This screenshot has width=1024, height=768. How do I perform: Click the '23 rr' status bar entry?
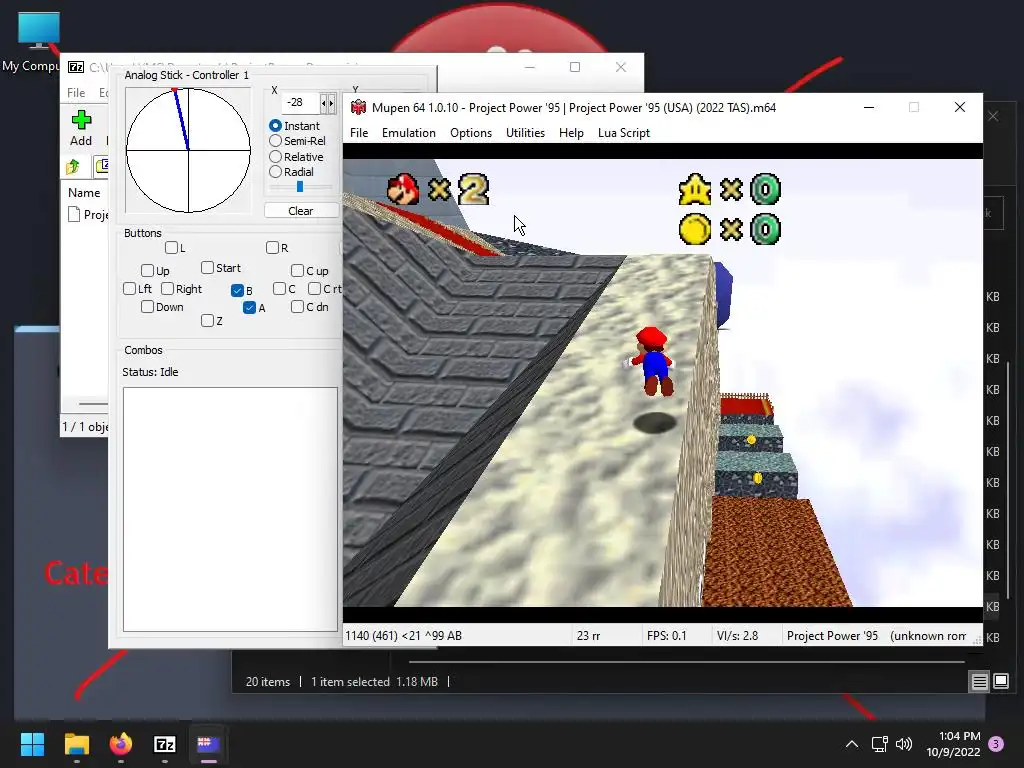tap(588, 635)
